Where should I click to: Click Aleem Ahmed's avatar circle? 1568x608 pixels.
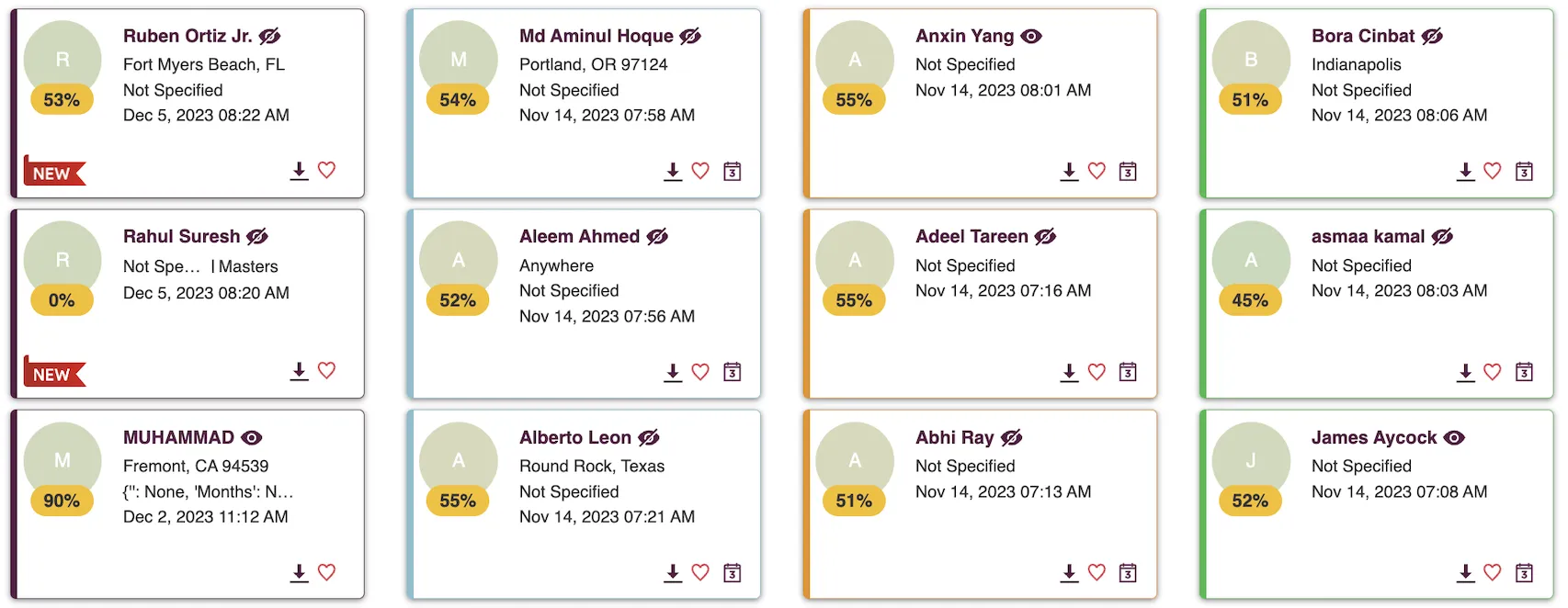[x=458, y=260]
